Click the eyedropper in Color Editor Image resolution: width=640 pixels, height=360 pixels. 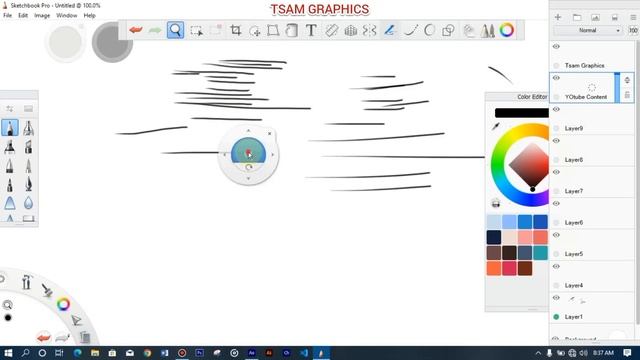[x=496, y=127]
